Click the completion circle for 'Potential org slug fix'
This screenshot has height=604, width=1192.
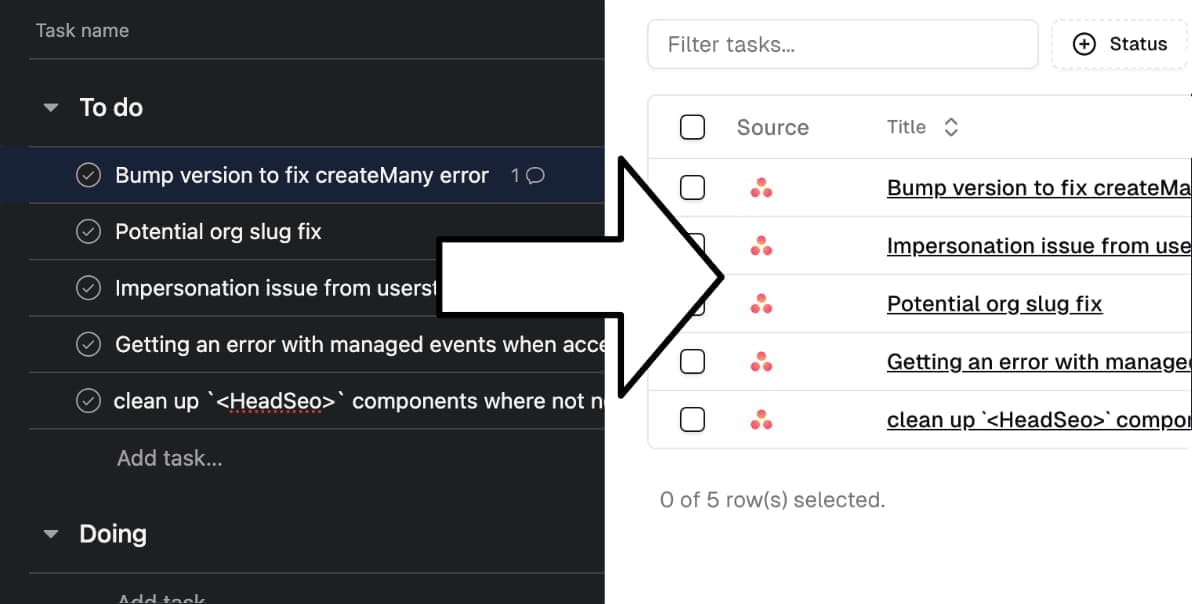(x=89, y=232)
